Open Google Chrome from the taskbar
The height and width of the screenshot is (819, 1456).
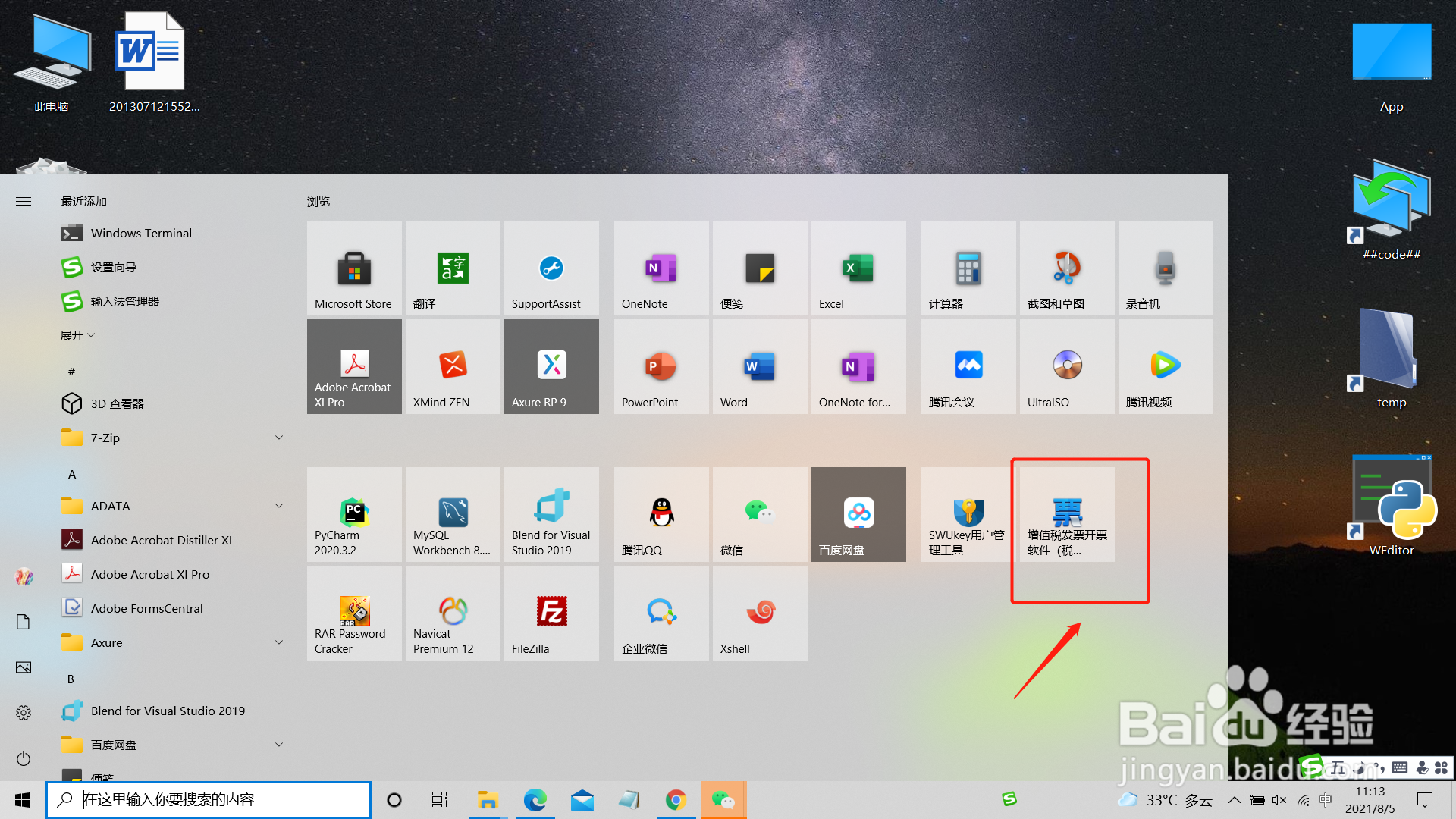[676, 800]
